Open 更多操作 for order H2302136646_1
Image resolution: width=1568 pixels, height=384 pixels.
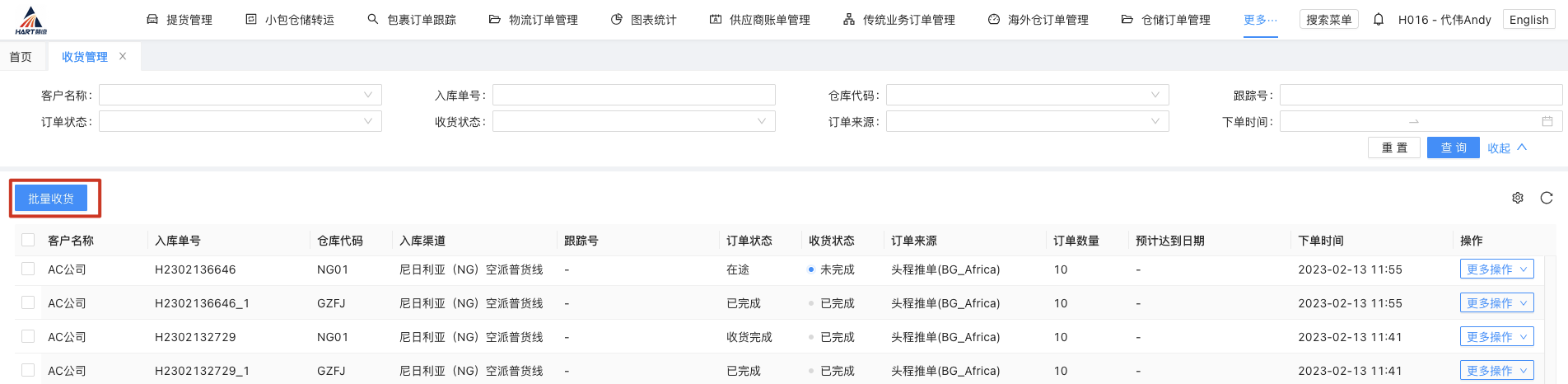coord(1496,302)
